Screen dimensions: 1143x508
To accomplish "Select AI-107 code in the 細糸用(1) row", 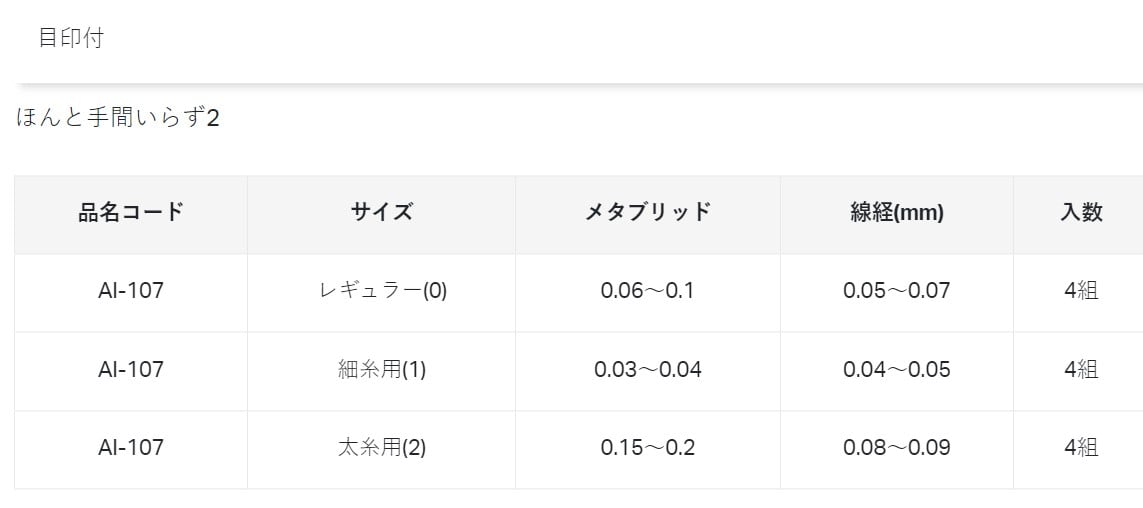I will 131,369.
